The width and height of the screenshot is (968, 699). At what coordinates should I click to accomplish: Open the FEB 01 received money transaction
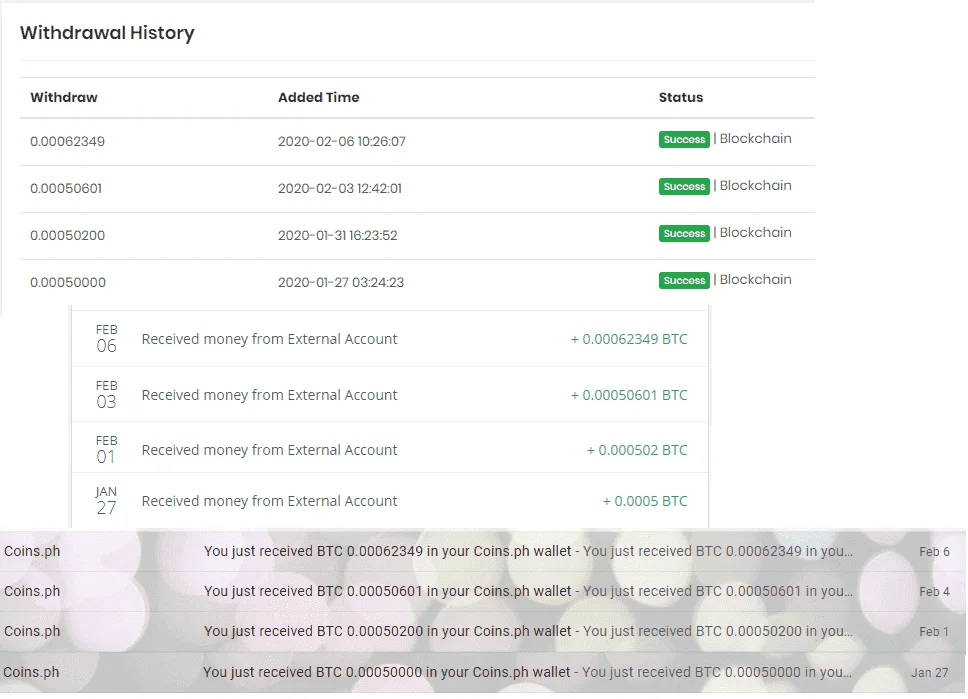[390, 448]
